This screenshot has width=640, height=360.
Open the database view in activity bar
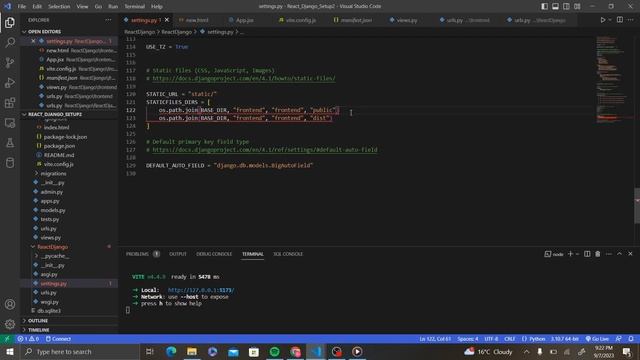click(x=10, y=163)
